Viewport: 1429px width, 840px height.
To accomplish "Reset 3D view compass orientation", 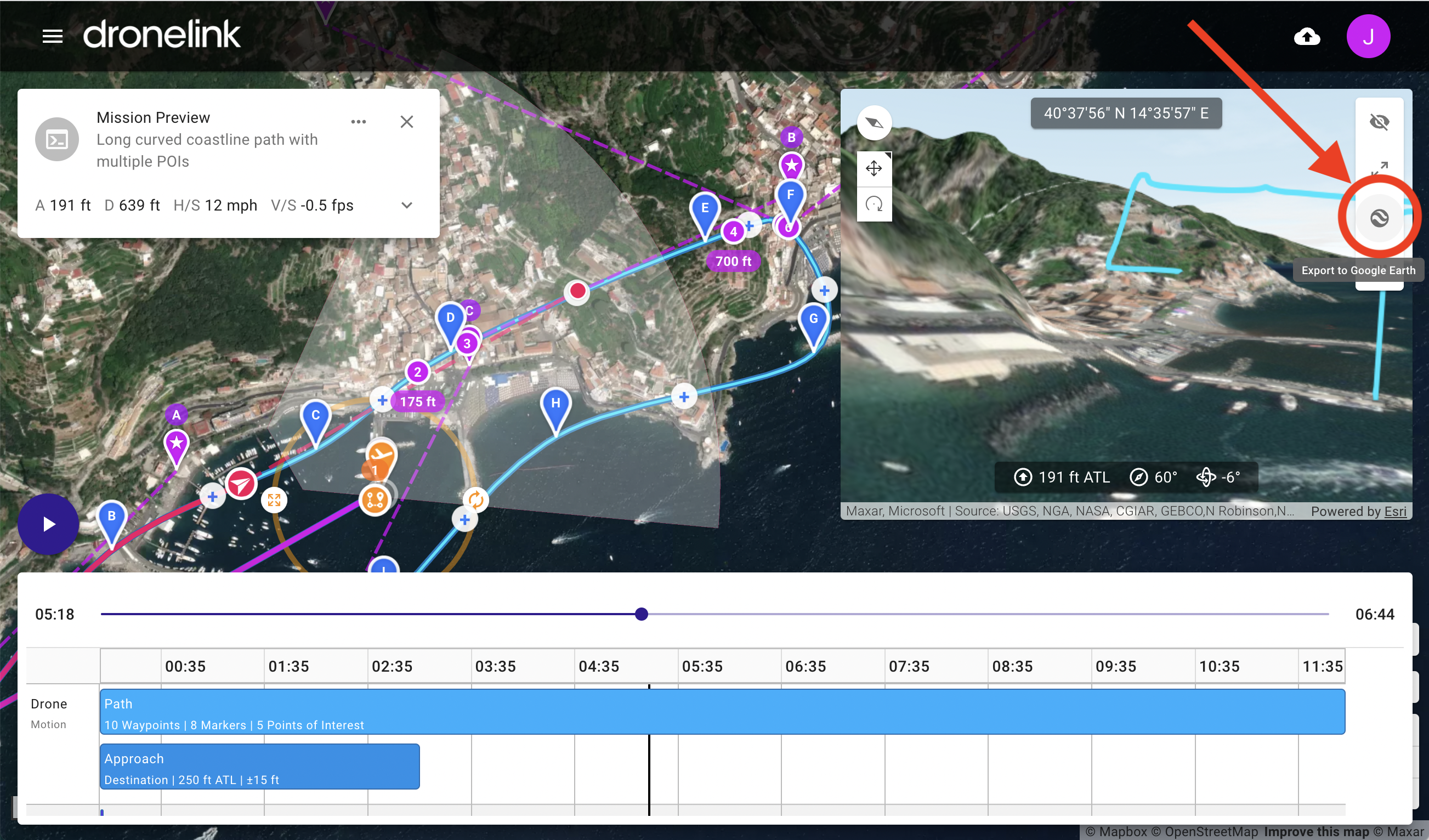I will click(874, 122).
